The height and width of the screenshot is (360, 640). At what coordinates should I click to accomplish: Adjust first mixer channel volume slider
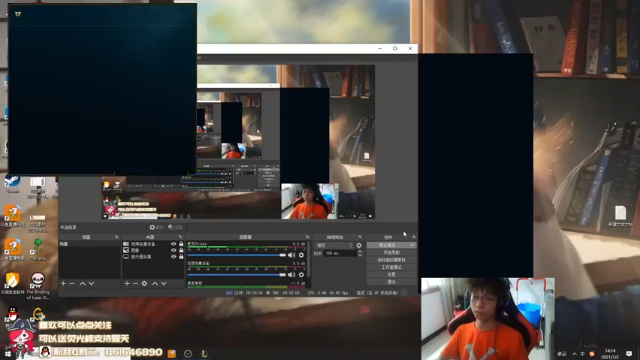(x=237, y=255)
